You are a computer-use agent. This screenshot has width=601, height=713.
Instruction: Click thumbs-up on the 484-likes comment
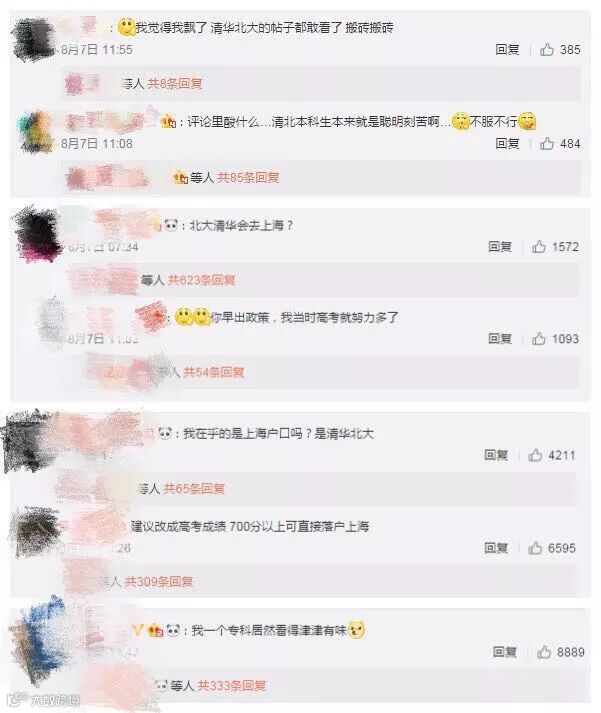[546, 143]
